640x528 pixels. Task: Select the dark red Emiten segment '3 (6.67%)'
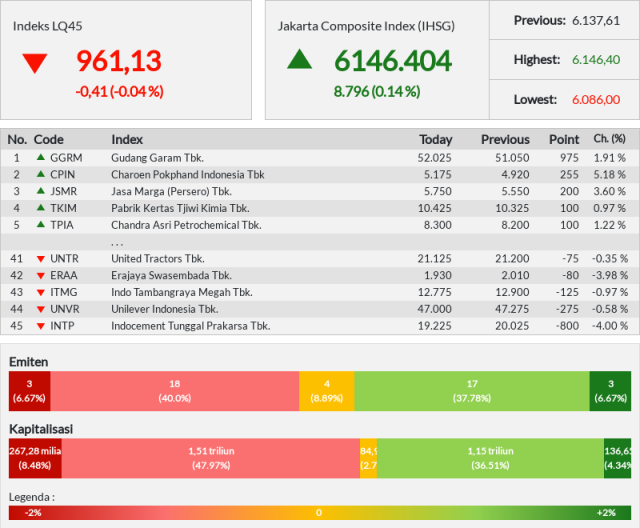coord(29,391)
